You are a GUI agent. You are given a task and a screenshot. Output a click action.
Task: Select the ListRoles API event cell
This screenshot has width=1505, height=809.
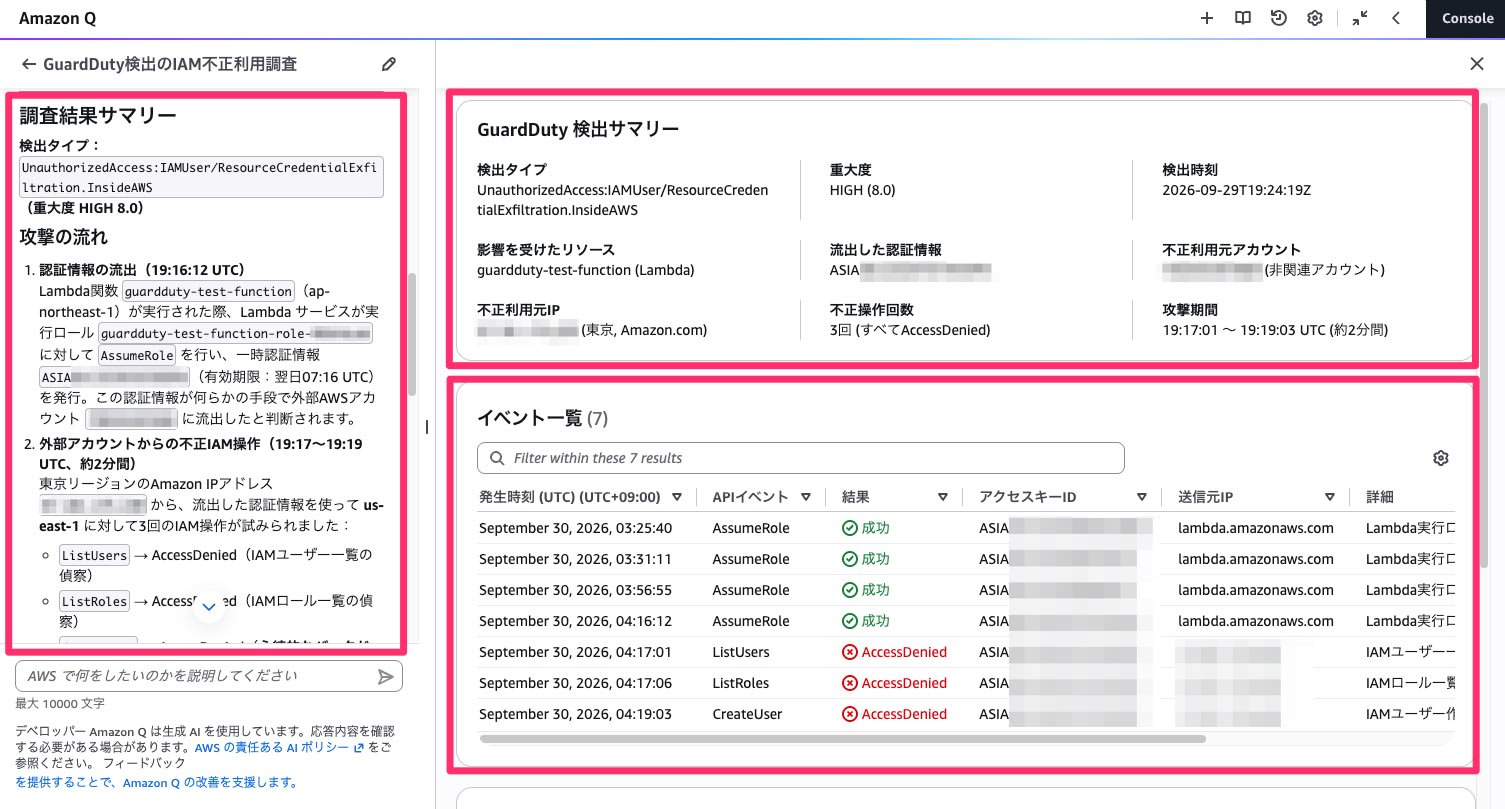[x=741, y=683]
